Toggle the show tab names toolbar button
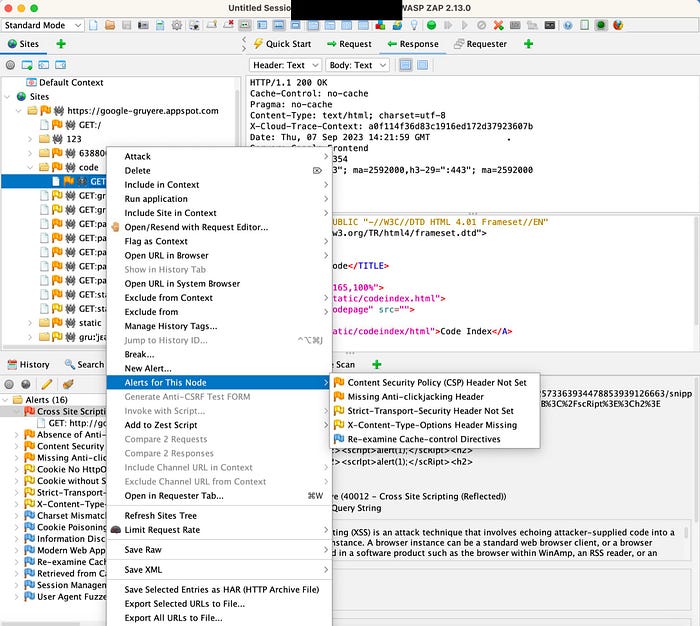Viewport: 700px width, 626px height. [245, 25]
